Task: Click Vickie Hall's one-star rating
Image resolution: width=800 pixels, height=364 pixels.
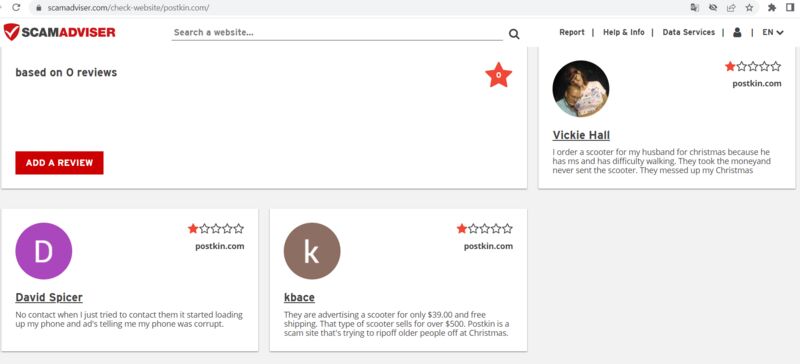Action: 753,66
